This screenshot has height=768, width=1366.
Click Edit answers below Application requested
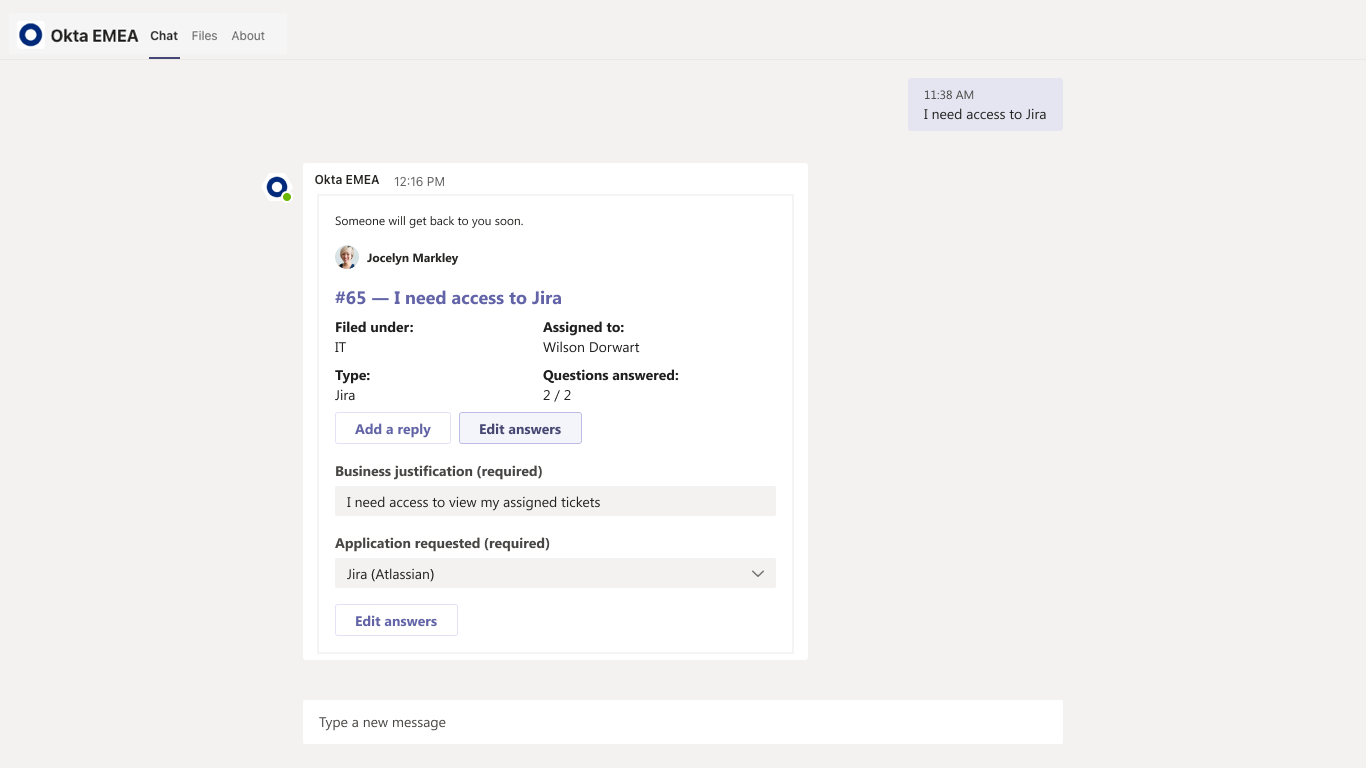tap(396, 621)
